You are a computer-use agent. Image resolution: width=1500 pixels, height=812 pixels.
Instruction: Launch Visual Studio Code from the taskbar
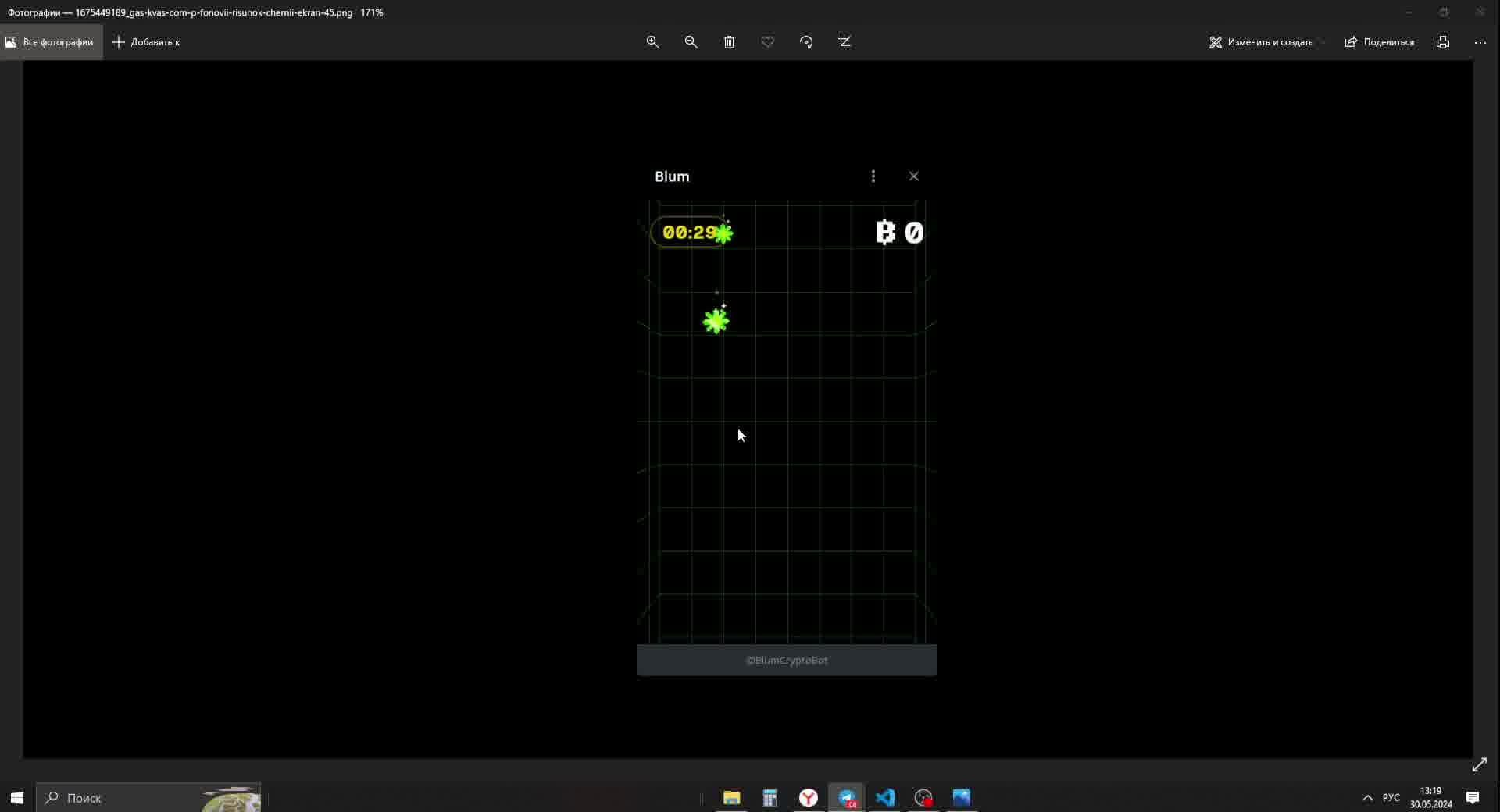click(884, 798)
